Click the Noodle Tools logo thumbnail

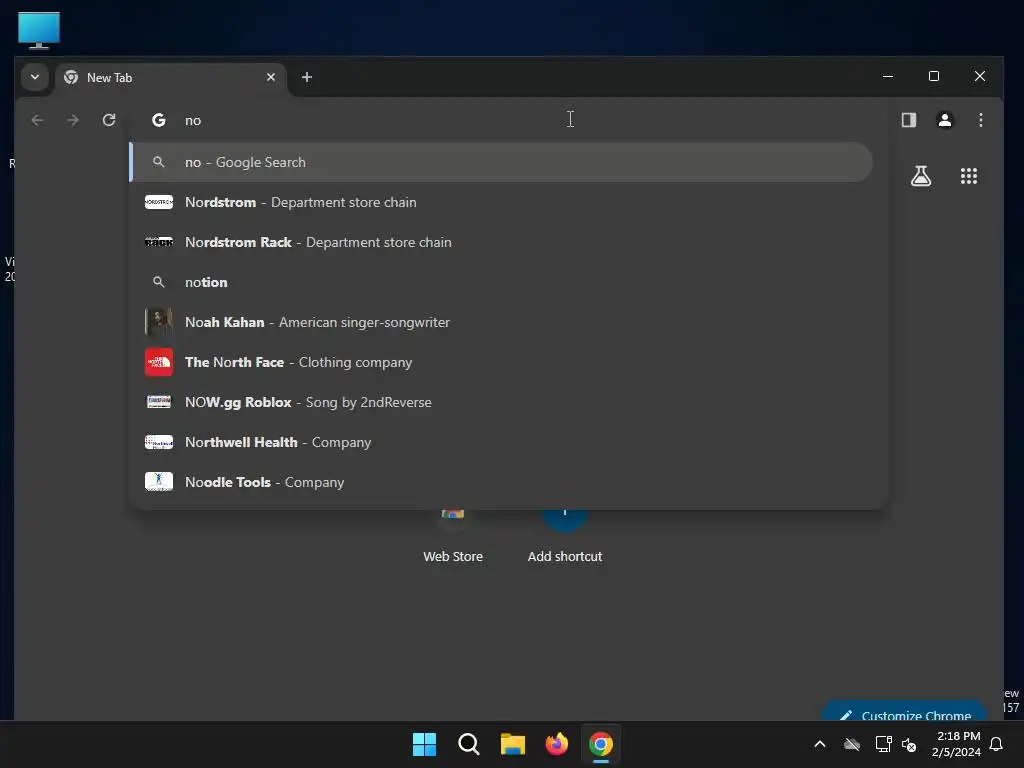(159, 482)
